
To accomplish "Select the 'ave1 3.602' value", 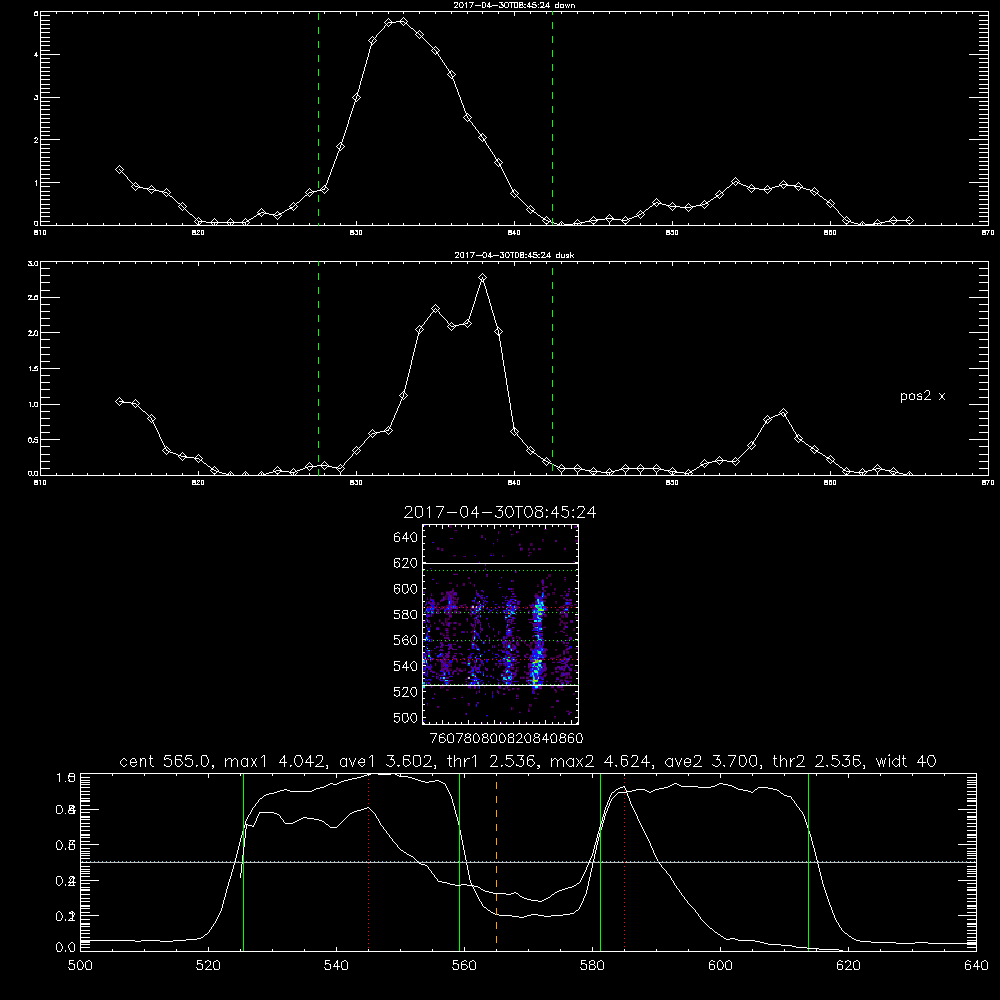I will point(389,761).
